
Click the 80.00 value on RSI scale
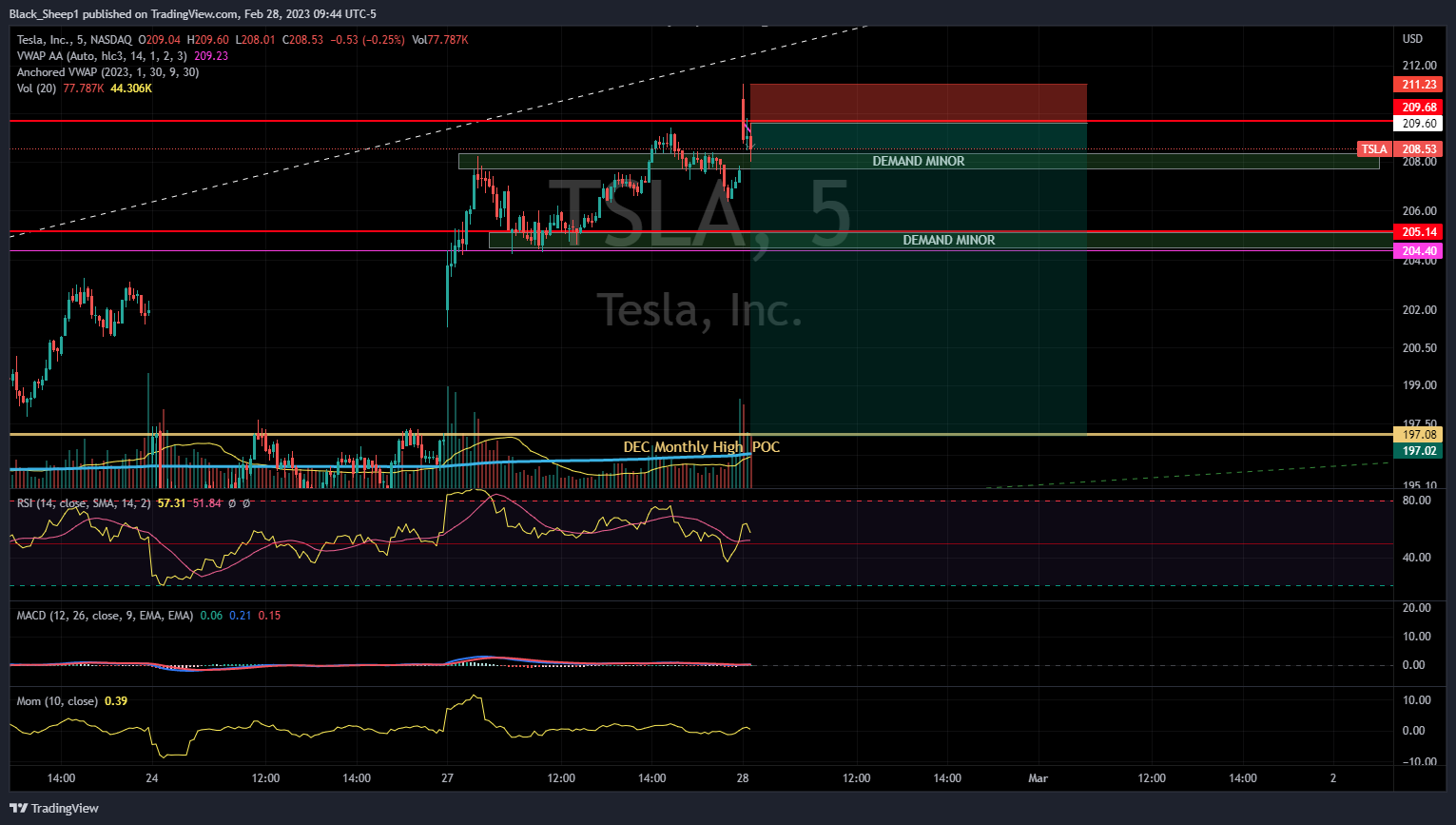click(x=1416, y=501)
